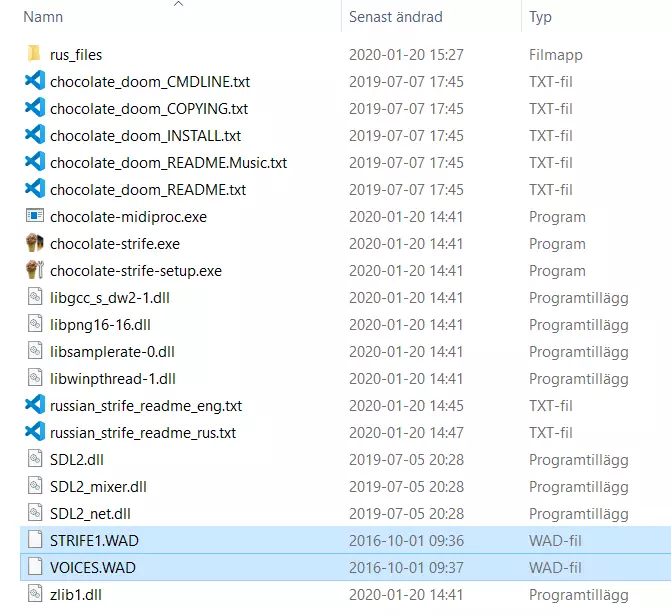Click the date 2016-10-01 09:37 of VOICES.WAD

[x=406, y=567]
